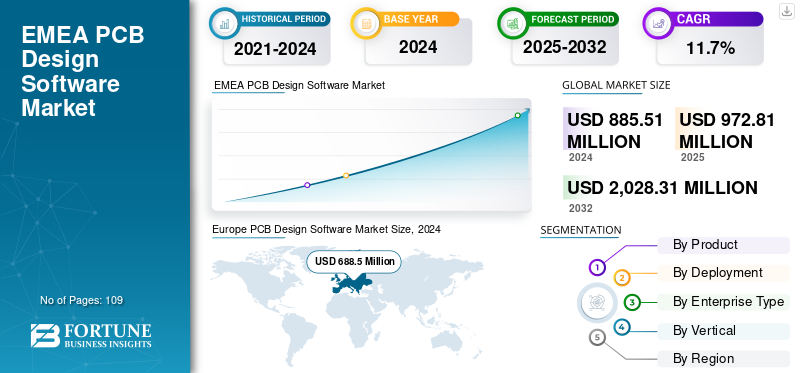Screen dimensions: 800x373
Task: Click segmentation circle number 5
Action: click(x=597, y=337)
